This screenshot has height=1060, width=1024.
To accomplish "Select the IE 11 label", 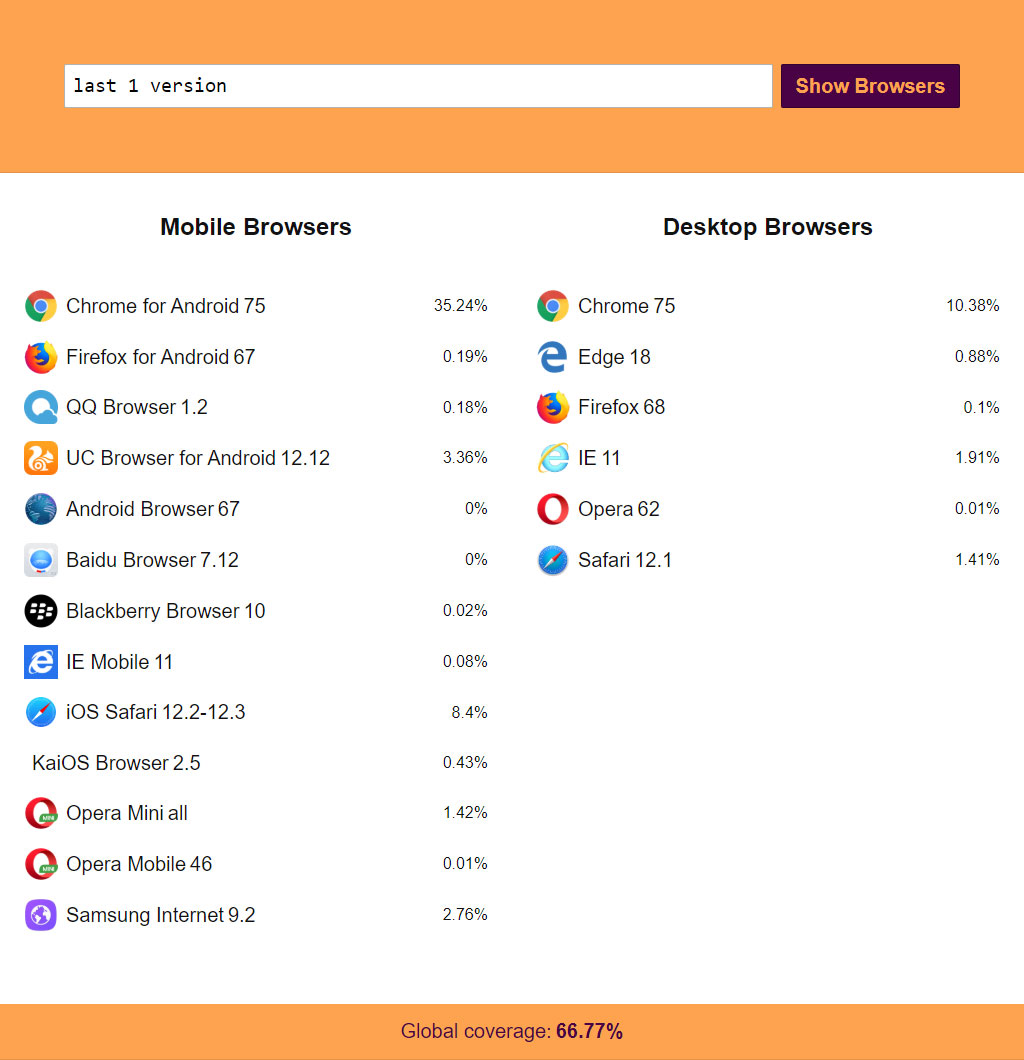I will pyautogui.click(x=599, y=458).
